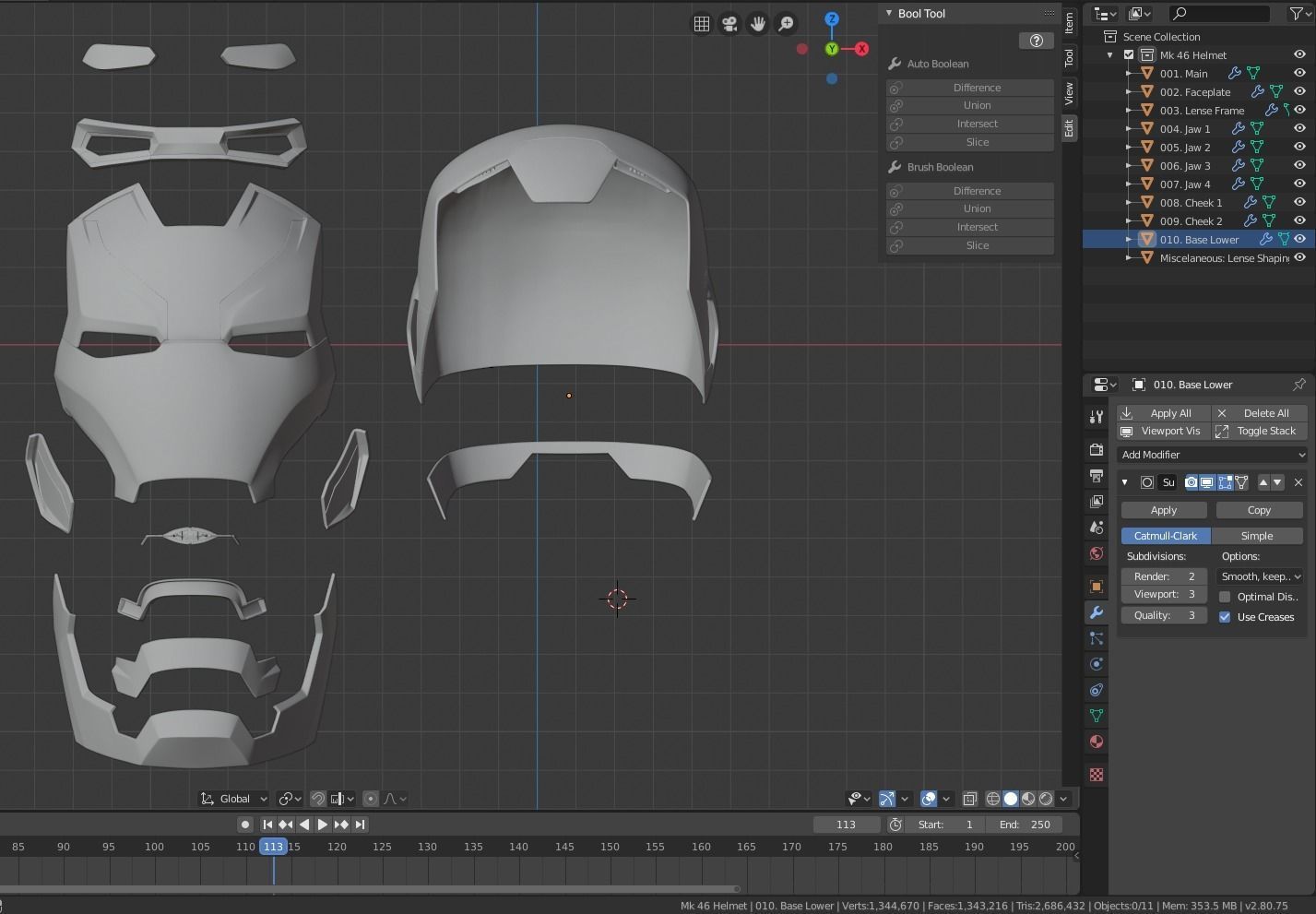Image resolution: width=1316 pixels, height=914 pixels.
Task: Open the Modifiers wrench properties tab
Action: 1097,612
